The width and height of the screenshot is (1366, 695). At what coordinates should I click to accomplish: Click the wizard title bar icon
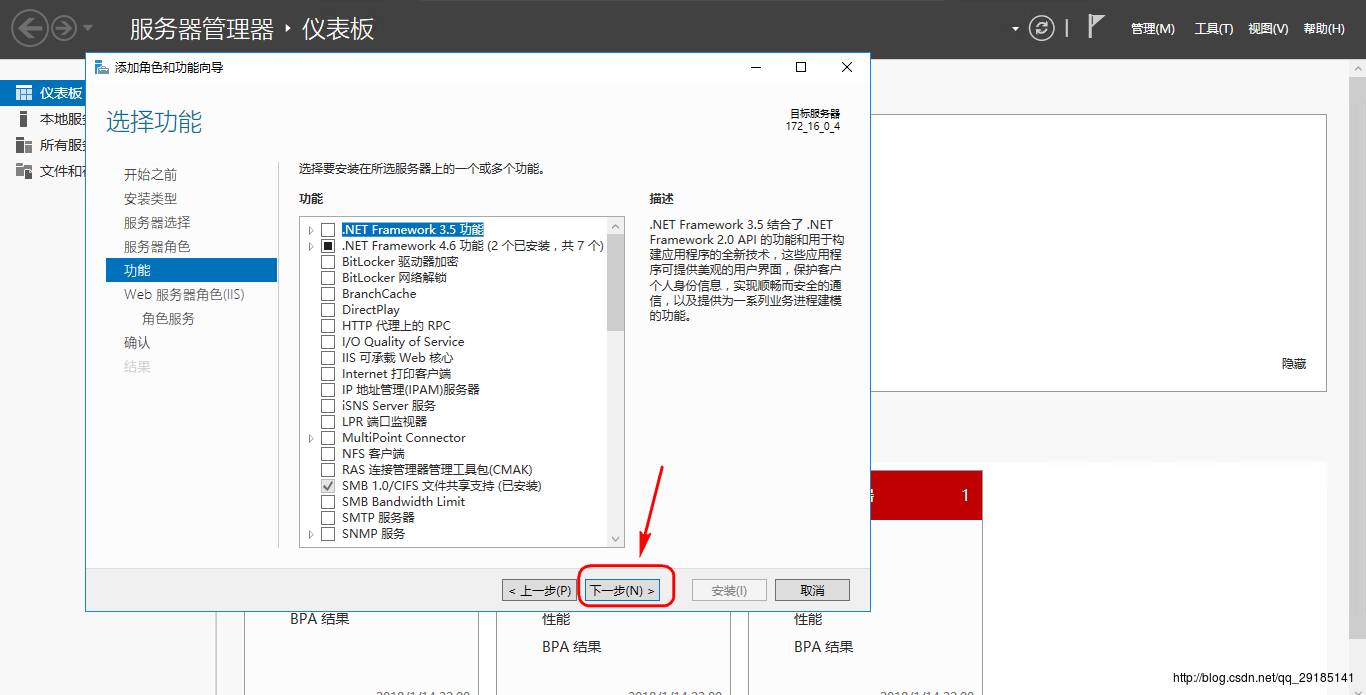tap(102, 67)
